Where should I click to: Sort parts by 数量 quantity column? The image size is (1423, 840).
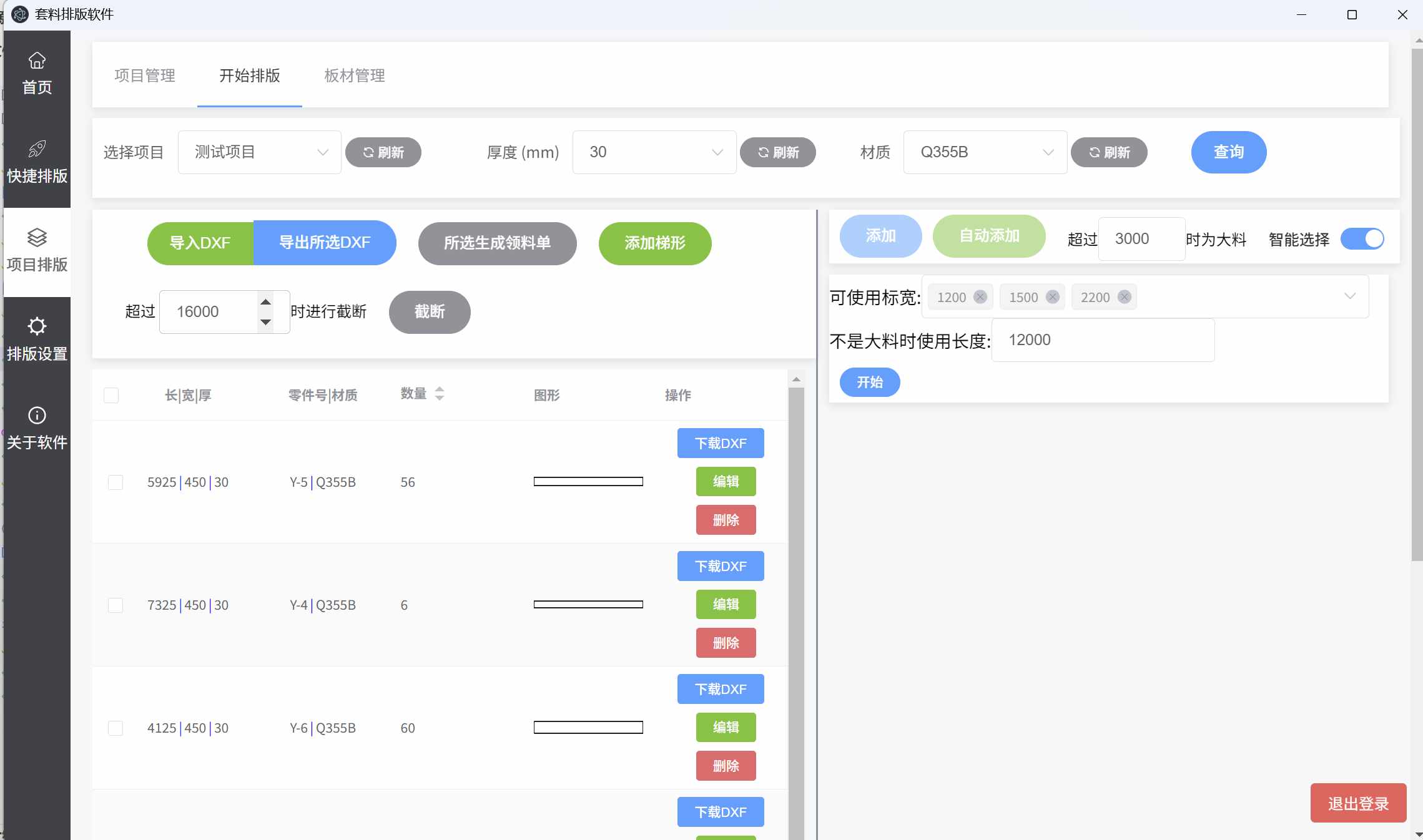[439, 394]
